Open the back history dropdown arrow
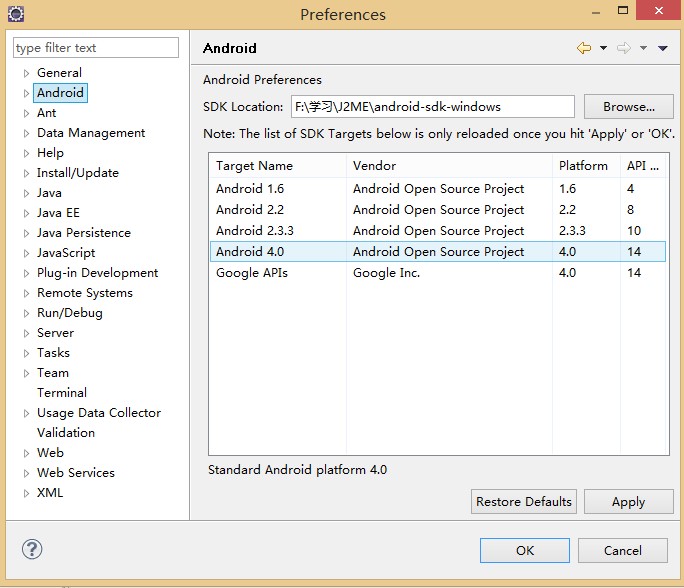This screenshot has width=684, height=588. [603, 48]
